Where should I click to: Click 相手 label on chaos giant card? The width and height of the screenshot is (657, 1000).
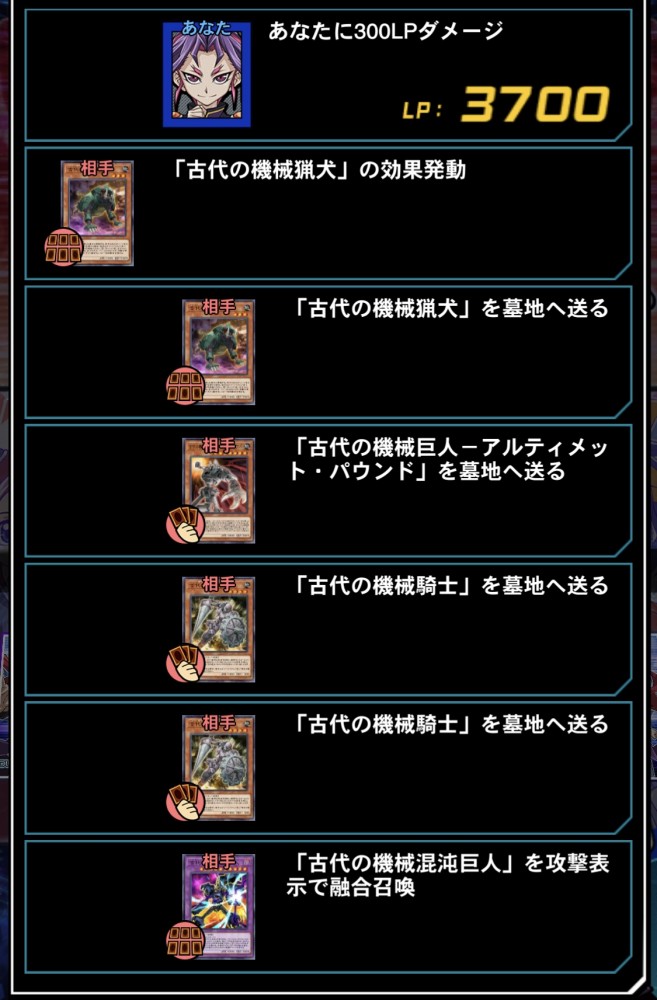click(218, 862)
